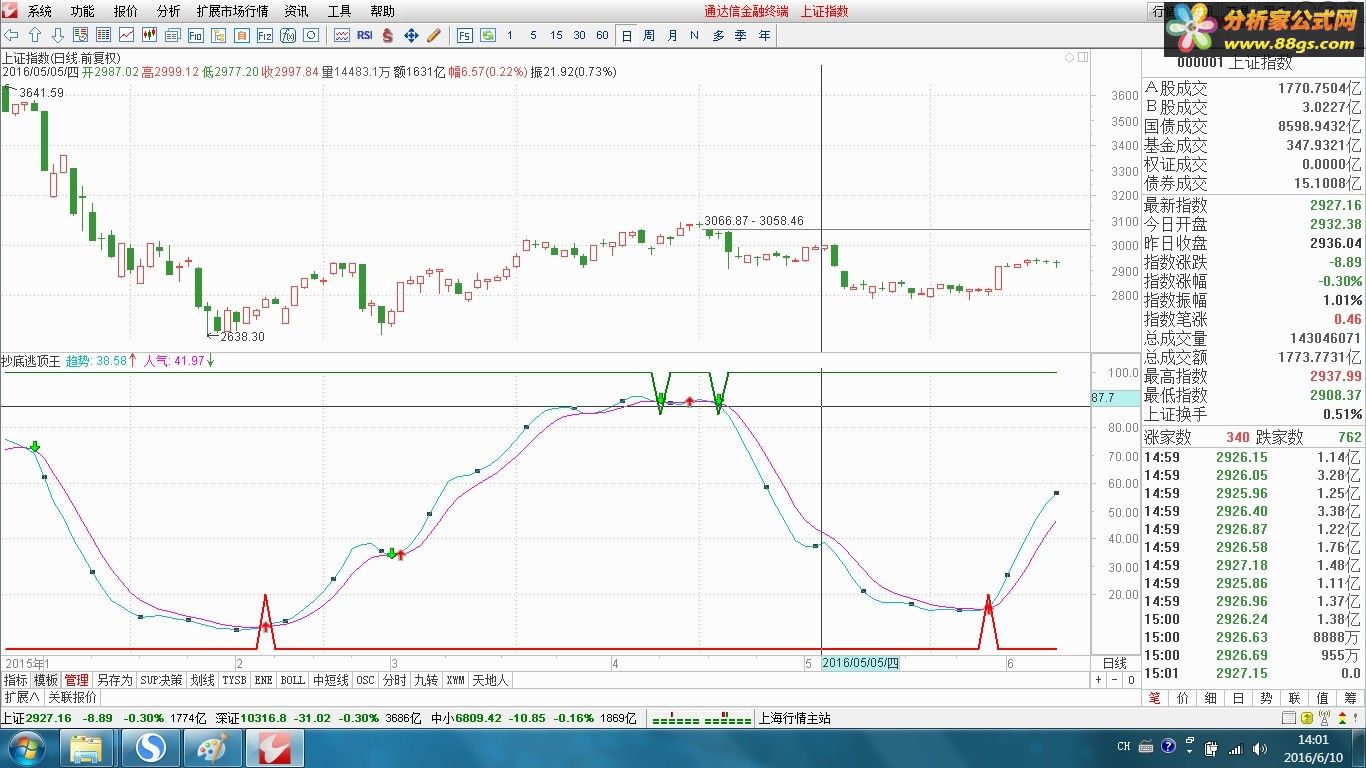Open the 扩展市场行情 menu

(x=232, y=12)
